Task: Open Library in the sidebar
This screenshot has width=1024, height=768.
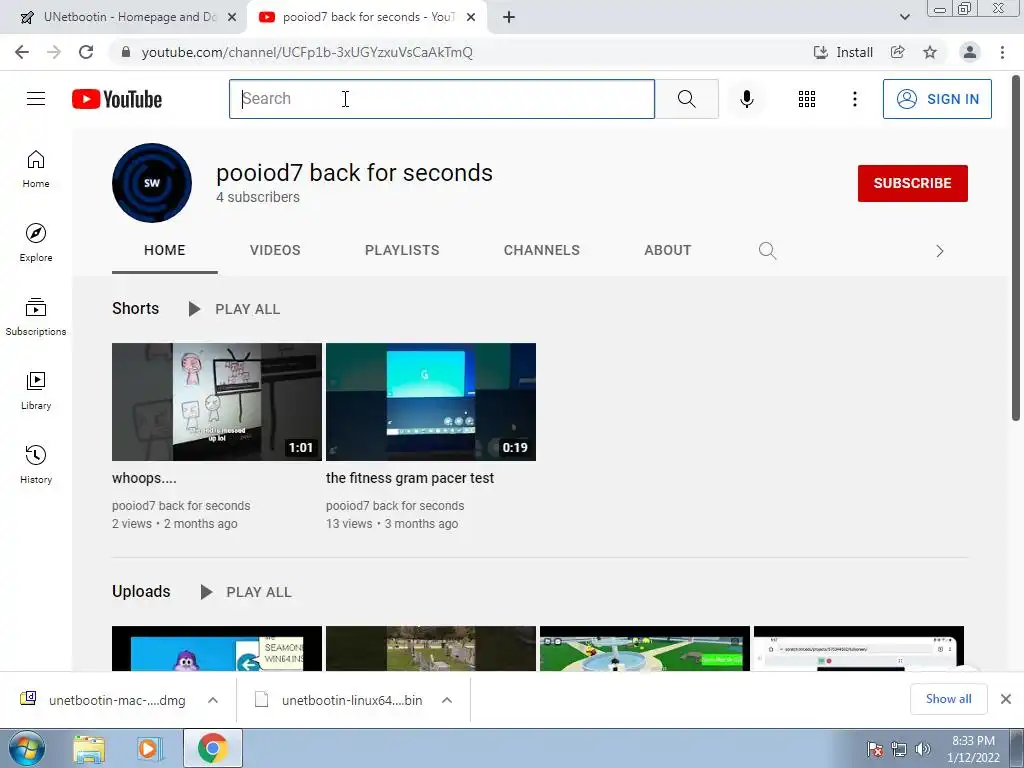Action: tap(36, 391)
